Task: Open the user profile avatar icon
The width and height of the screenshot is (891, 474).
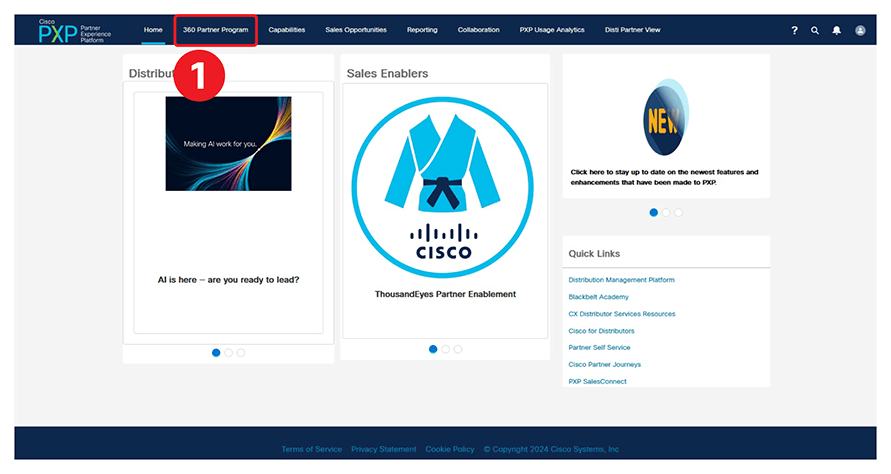Action: point(860,31)
